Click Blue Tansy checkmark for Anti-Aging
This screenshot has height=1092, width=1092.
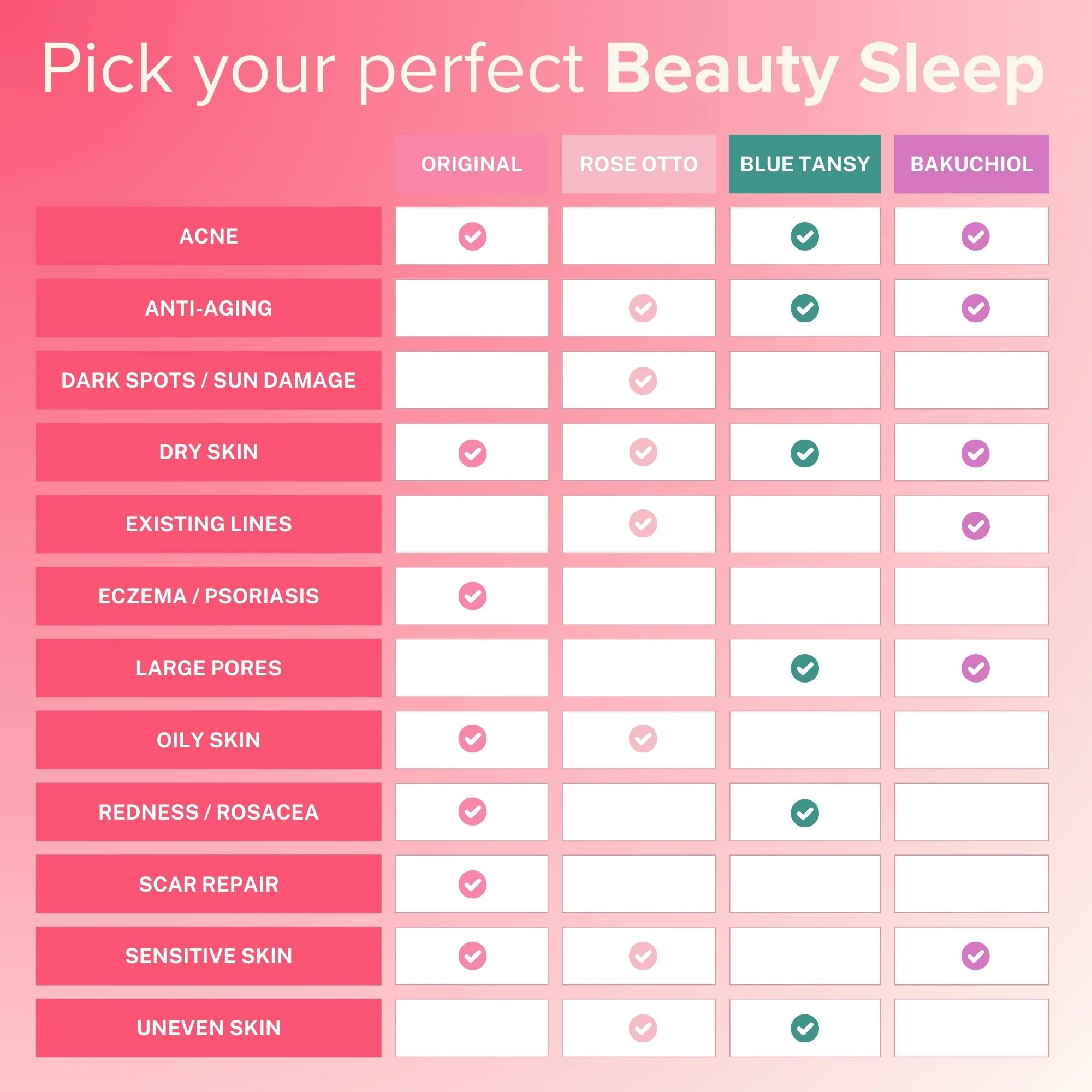[x=805, y=308]
